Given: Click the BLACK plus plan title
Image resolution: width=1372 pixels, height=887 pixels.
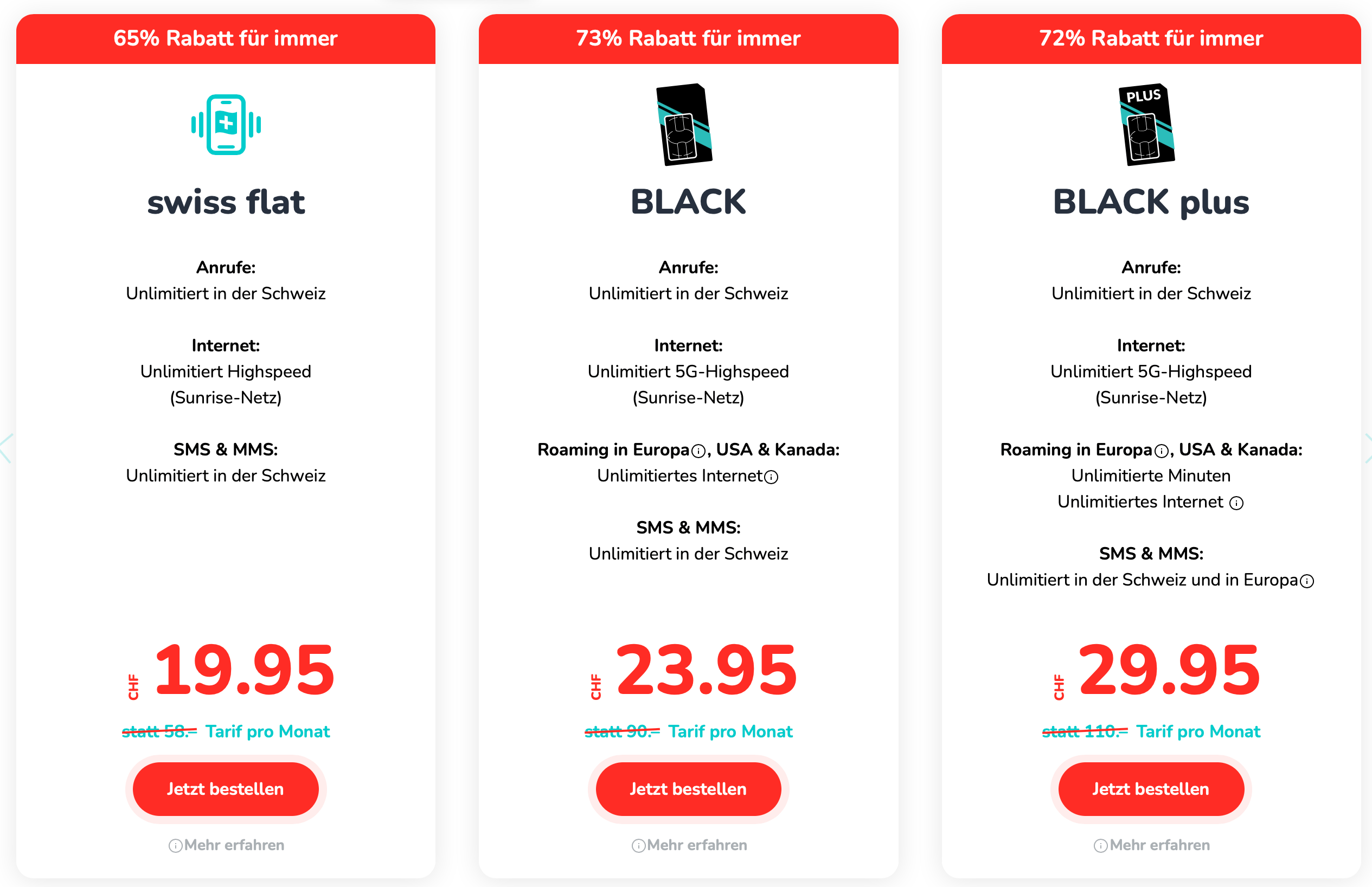Looking at the screenshot, I should coord(1151,202).
